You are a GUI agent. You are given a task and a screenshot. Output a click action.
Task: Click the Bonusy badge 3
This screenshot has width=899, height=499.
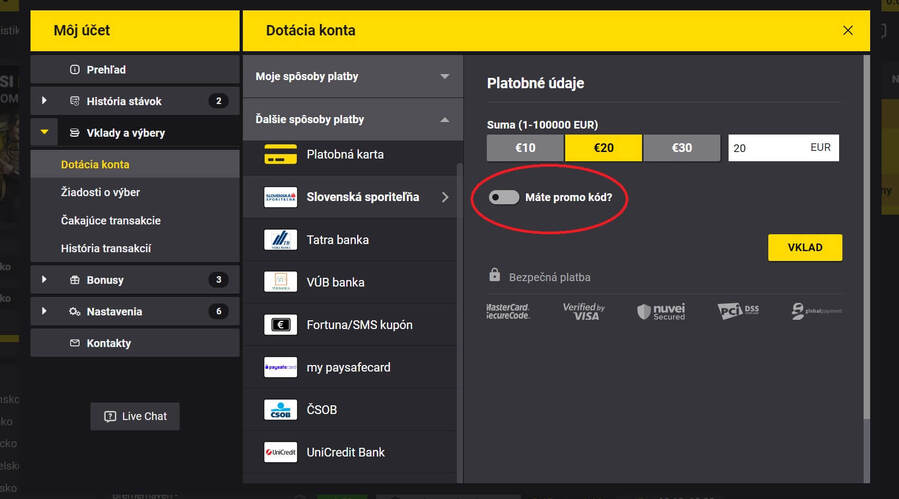[218, 280]
